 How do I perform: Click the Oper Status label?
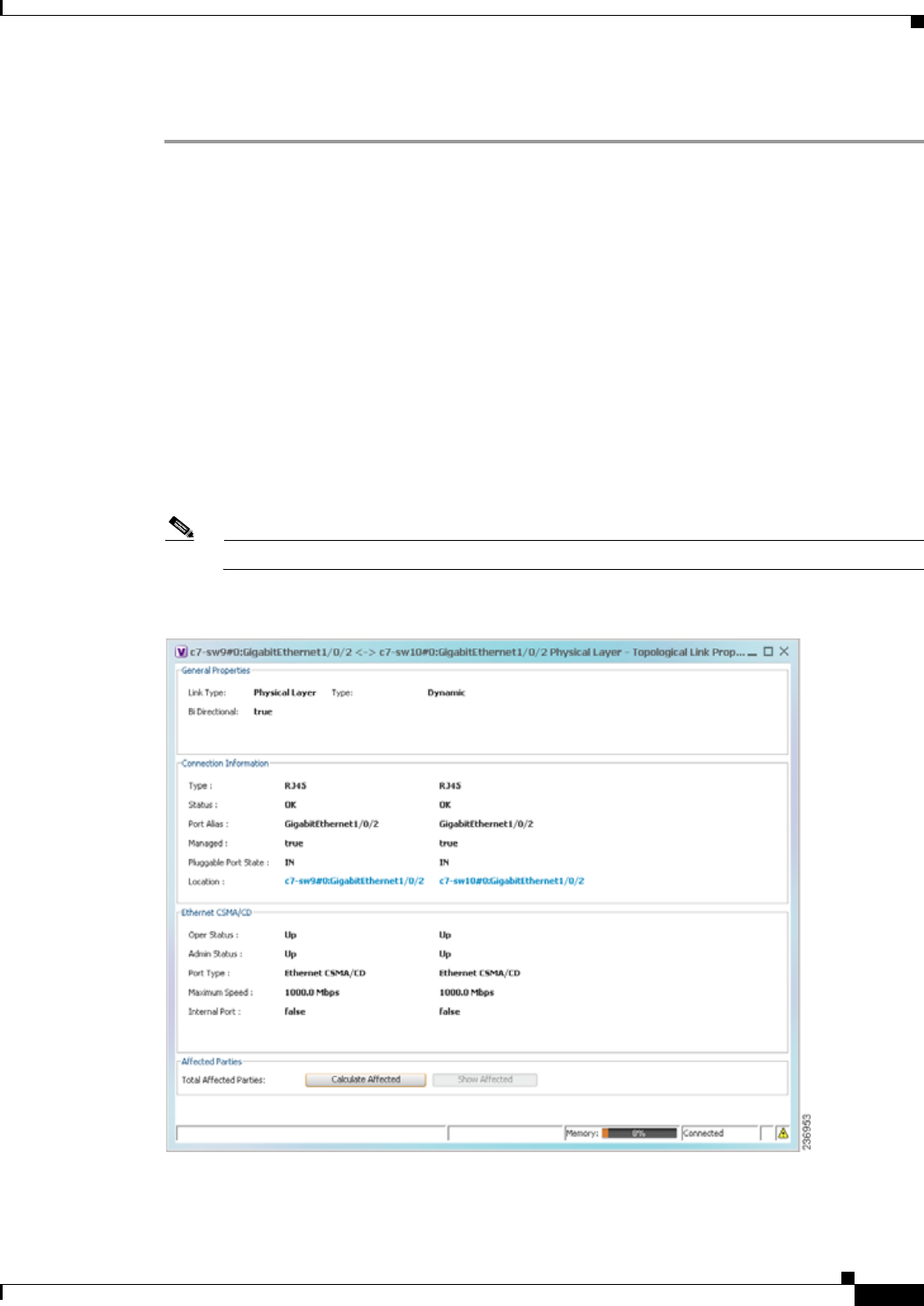(214, 935)
